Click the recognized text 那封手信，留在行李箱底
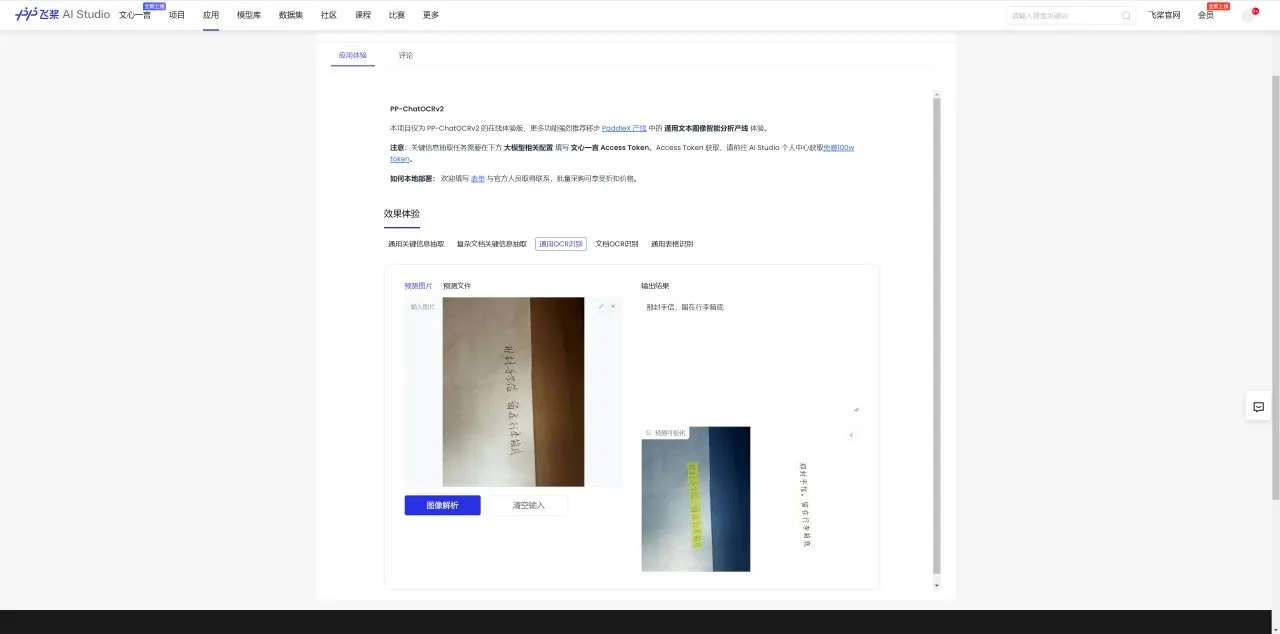The image size is (1280, 634). (x=685, y=307)
